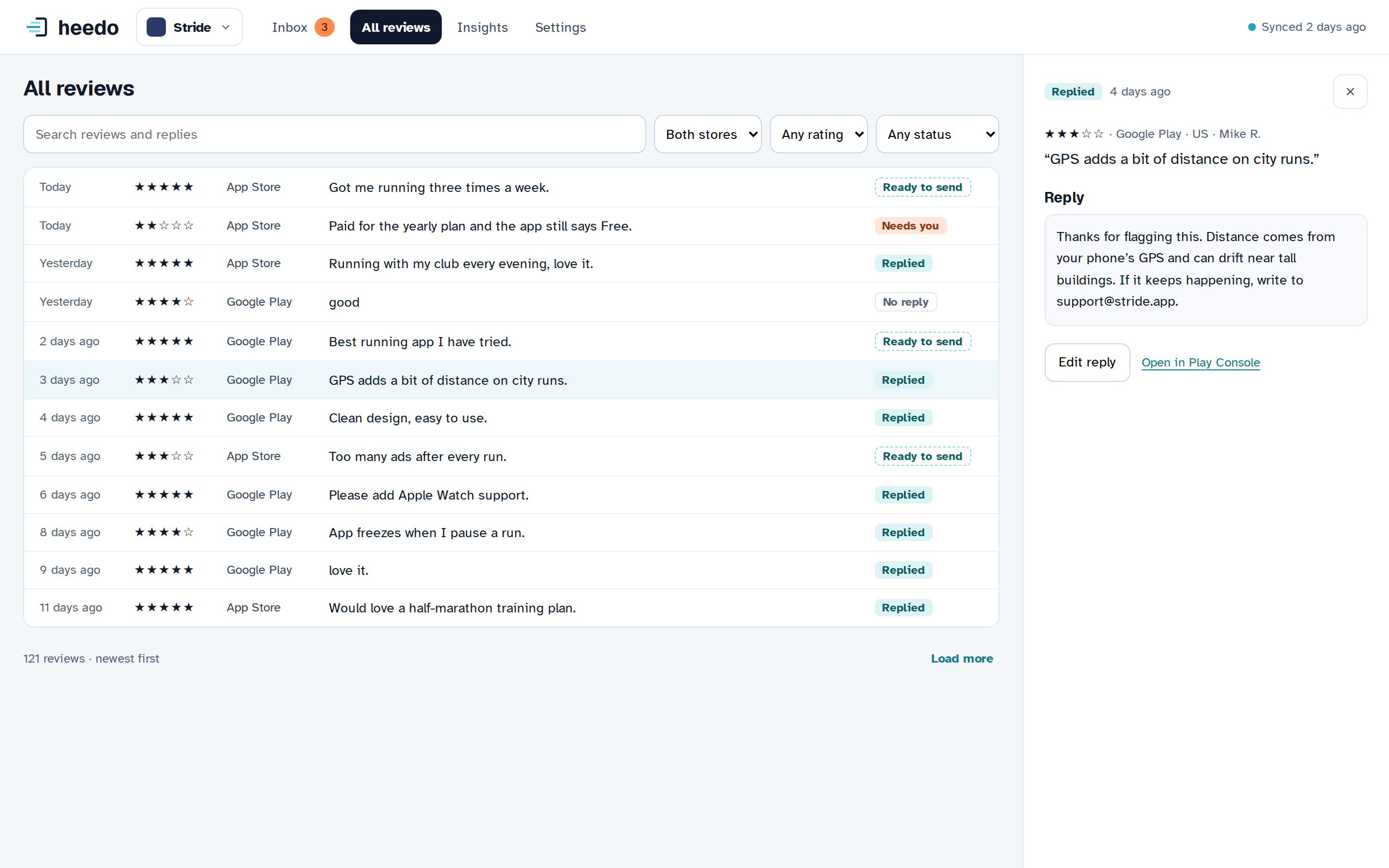
Task: Open the Stride app switcher dropdown
Action: coord(190,27)
